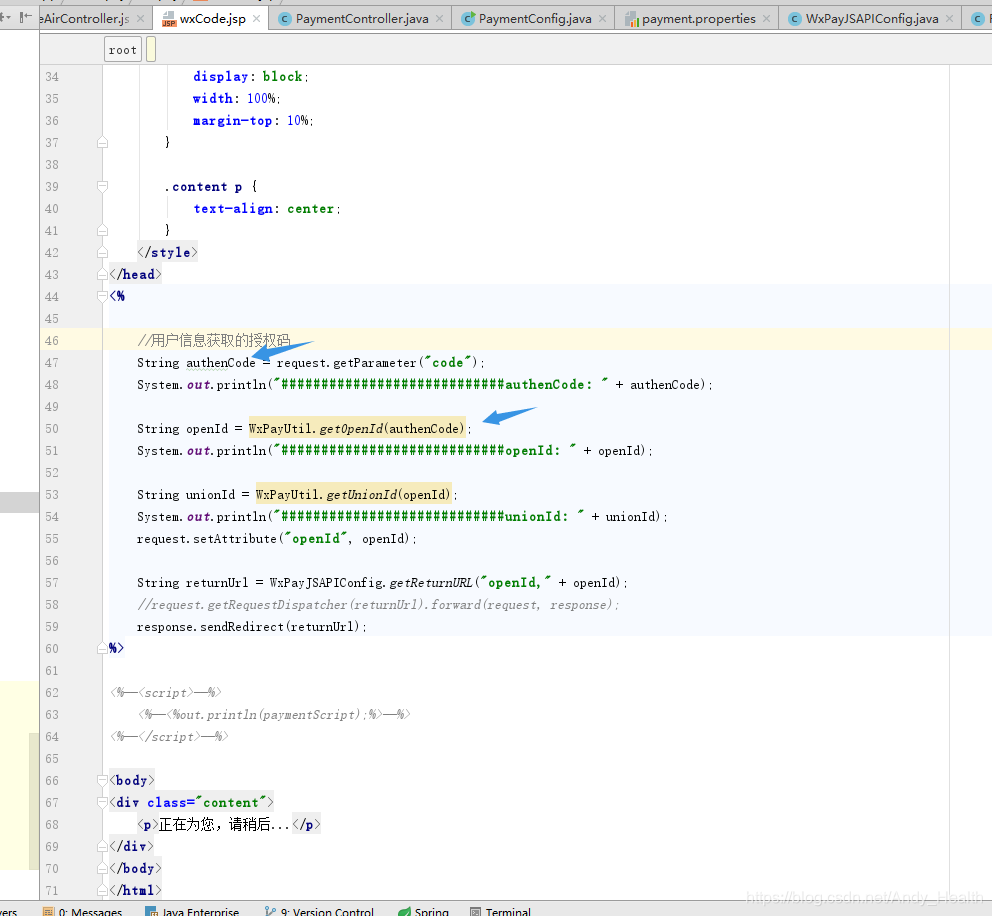Close the eAirController.js tab
992x916 pixels.
tap(140, 19)
